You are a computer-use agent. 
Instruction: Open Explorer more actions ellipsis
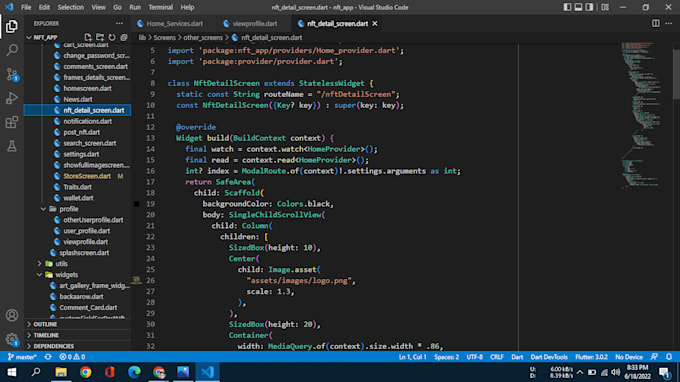pos(119,23)
